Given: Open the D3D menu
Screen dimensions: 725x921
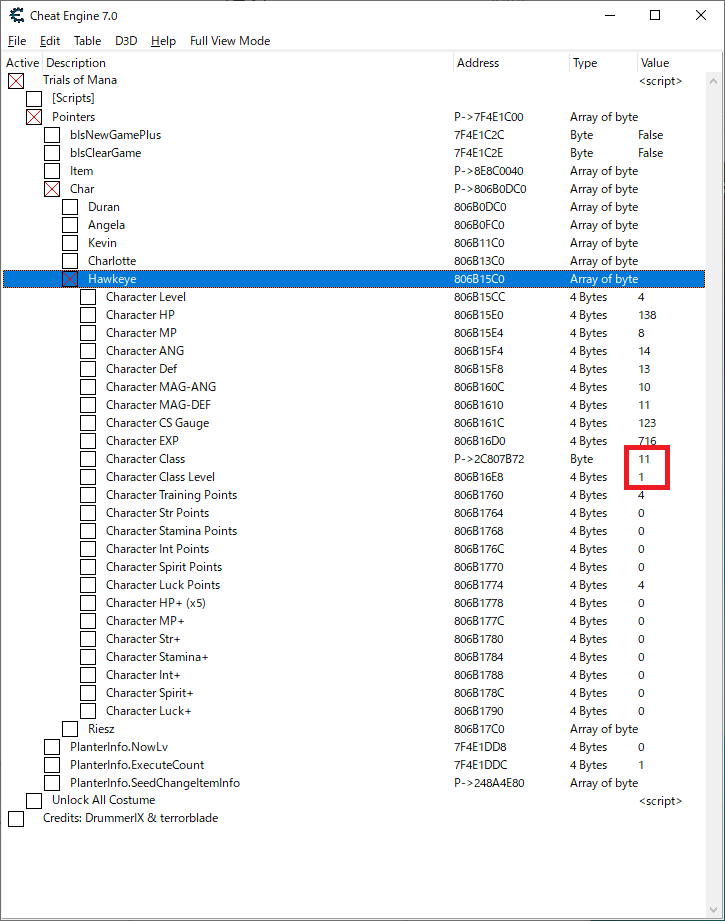Looking at the screenshot, I should click(126, 41).
